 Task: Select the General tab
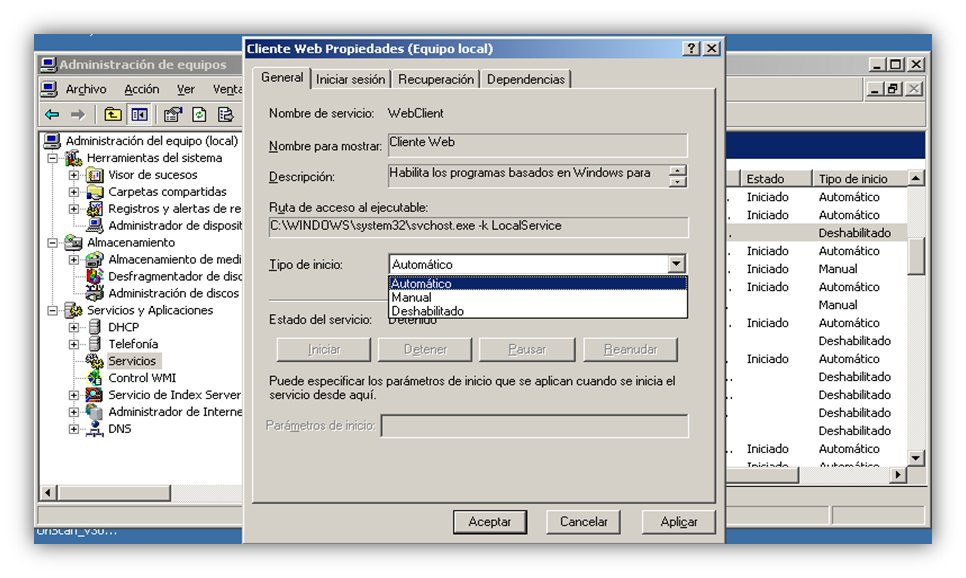282,78
